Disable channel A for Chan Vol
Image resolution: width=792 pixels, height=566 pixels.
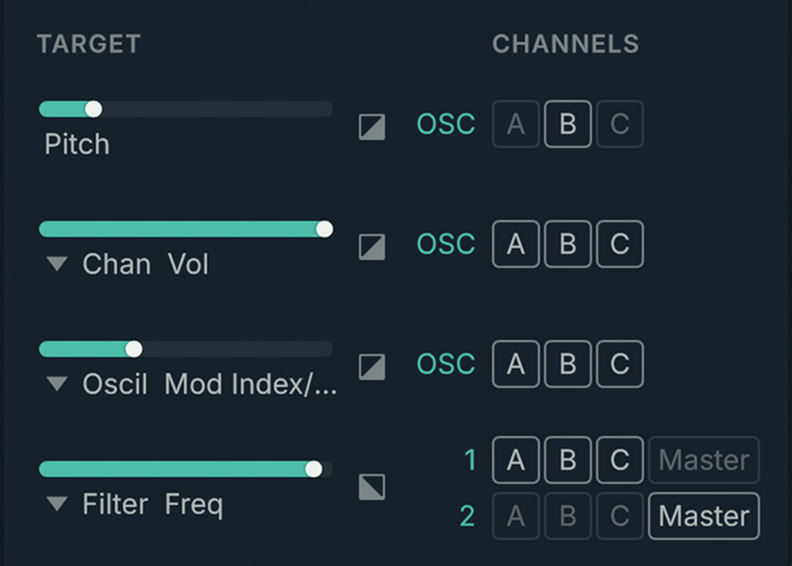click(516, 244)
